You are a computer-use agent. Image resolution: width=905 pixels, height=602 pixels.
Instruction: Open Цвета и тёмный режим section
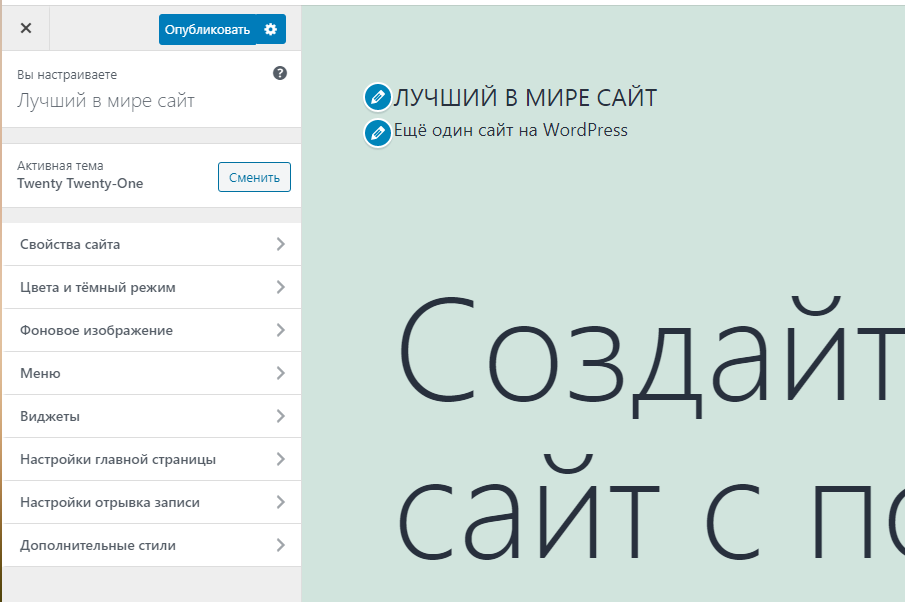152,287
